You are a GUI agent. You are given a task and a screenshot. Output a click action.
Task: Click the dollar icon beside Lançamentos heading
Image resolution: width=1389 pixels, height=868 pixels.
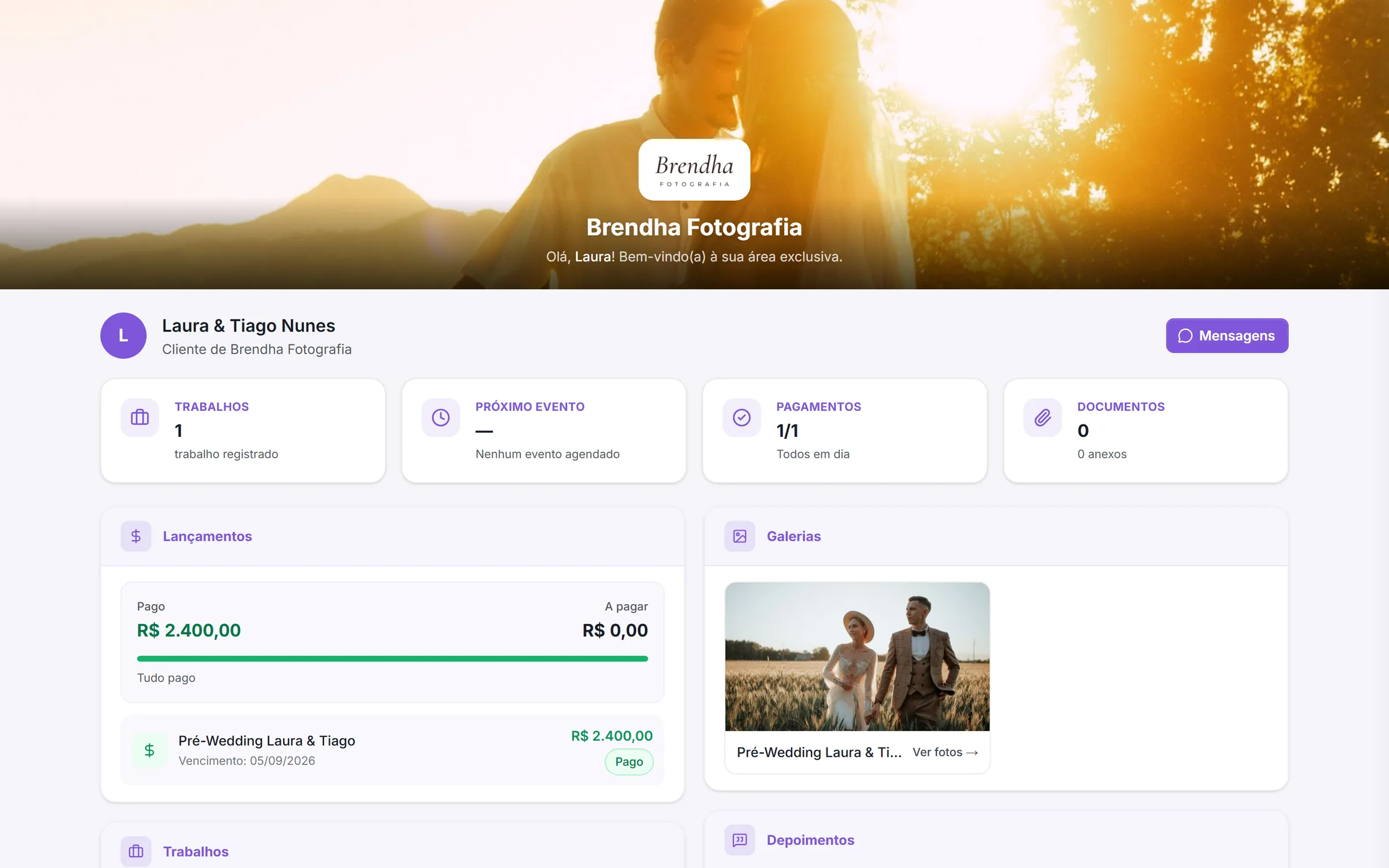click(x=136, y=536)
